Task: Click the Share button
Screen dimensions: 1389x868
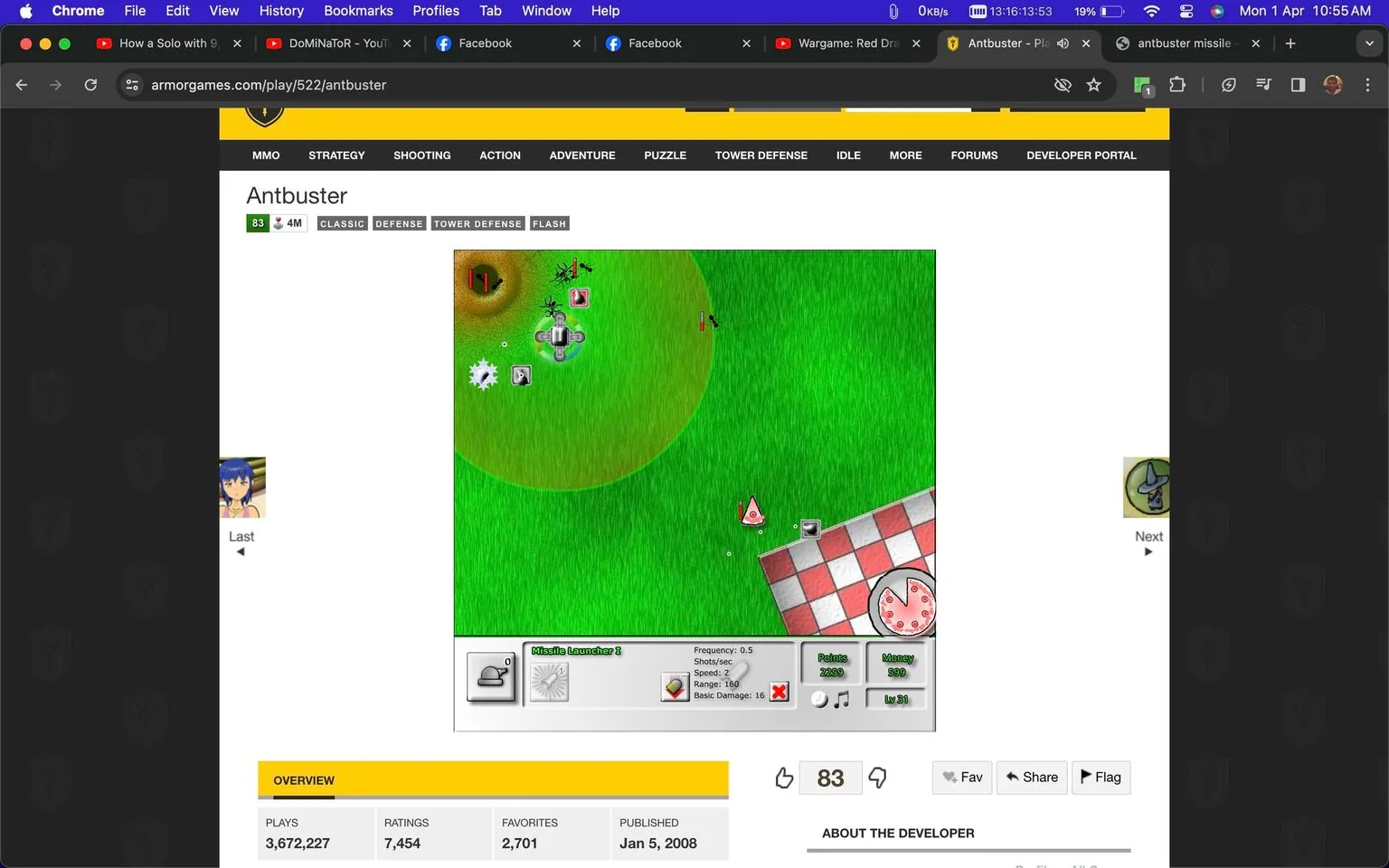Action: 1031,777
